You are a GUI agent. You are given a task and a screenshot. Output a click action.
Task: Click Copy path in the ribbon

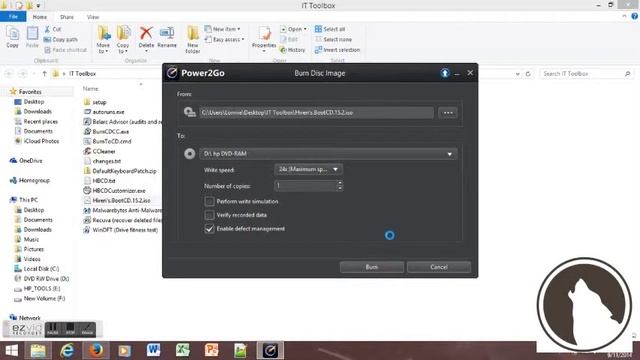[x=60, y=40]
